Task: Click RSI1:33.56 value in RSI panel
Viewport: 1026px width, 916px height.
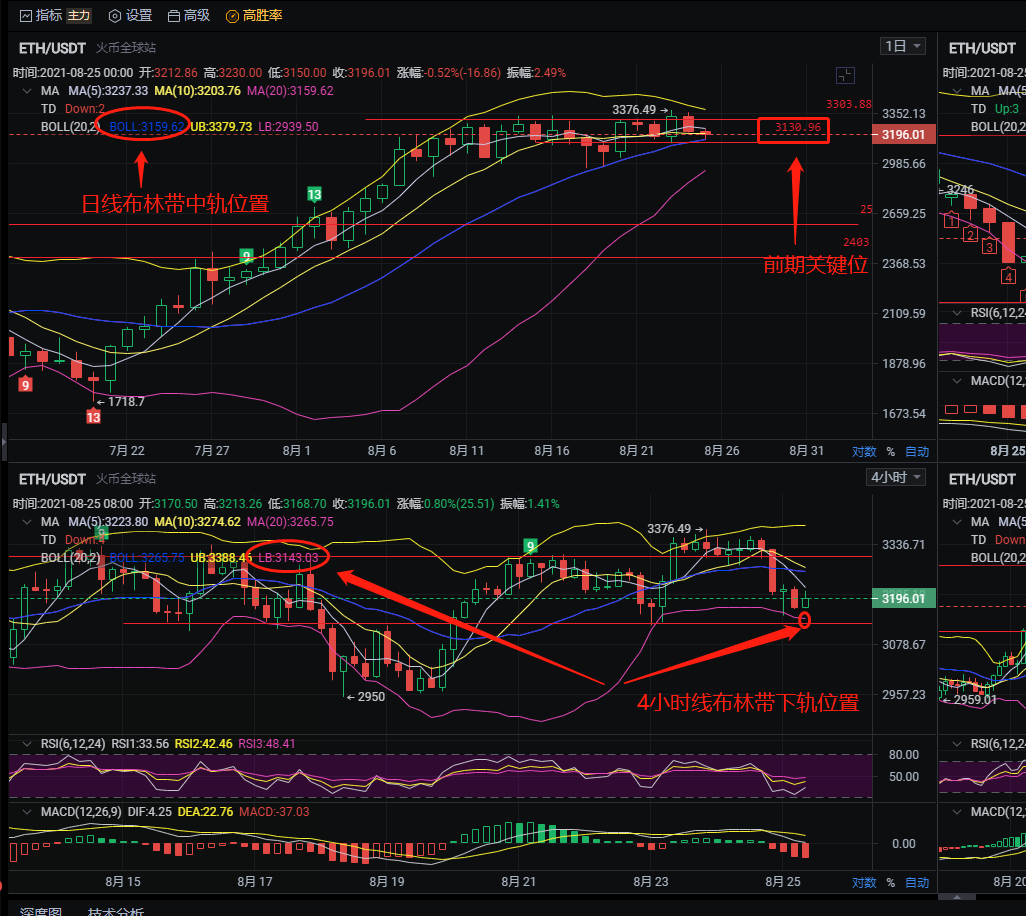Action: coord(140,744)
